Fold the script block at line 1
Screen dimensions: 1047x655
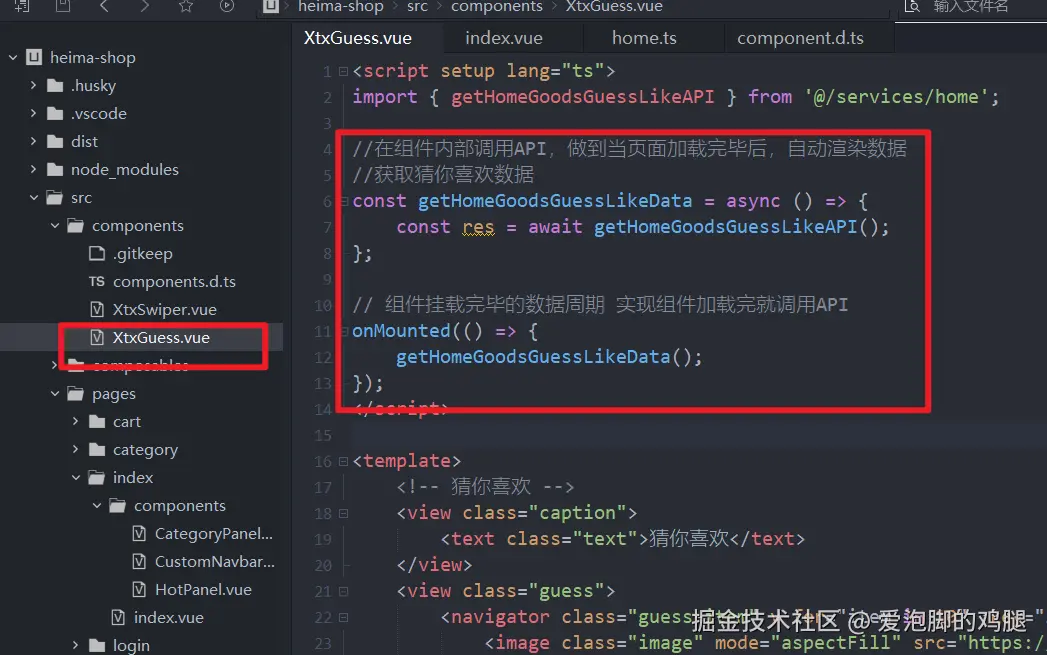coord(343,71)
